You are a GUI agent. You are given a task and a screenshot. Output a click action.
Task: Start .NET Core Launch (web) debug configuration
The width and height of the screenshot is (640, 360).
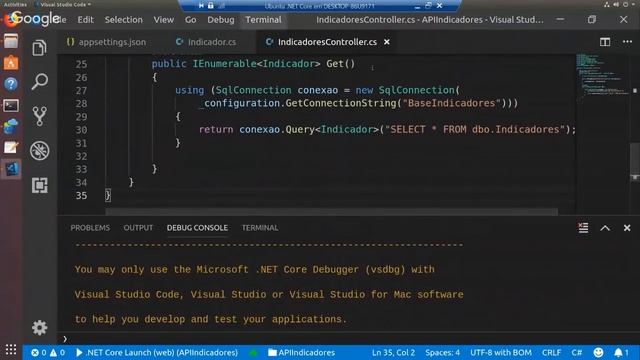pos(157,353)
